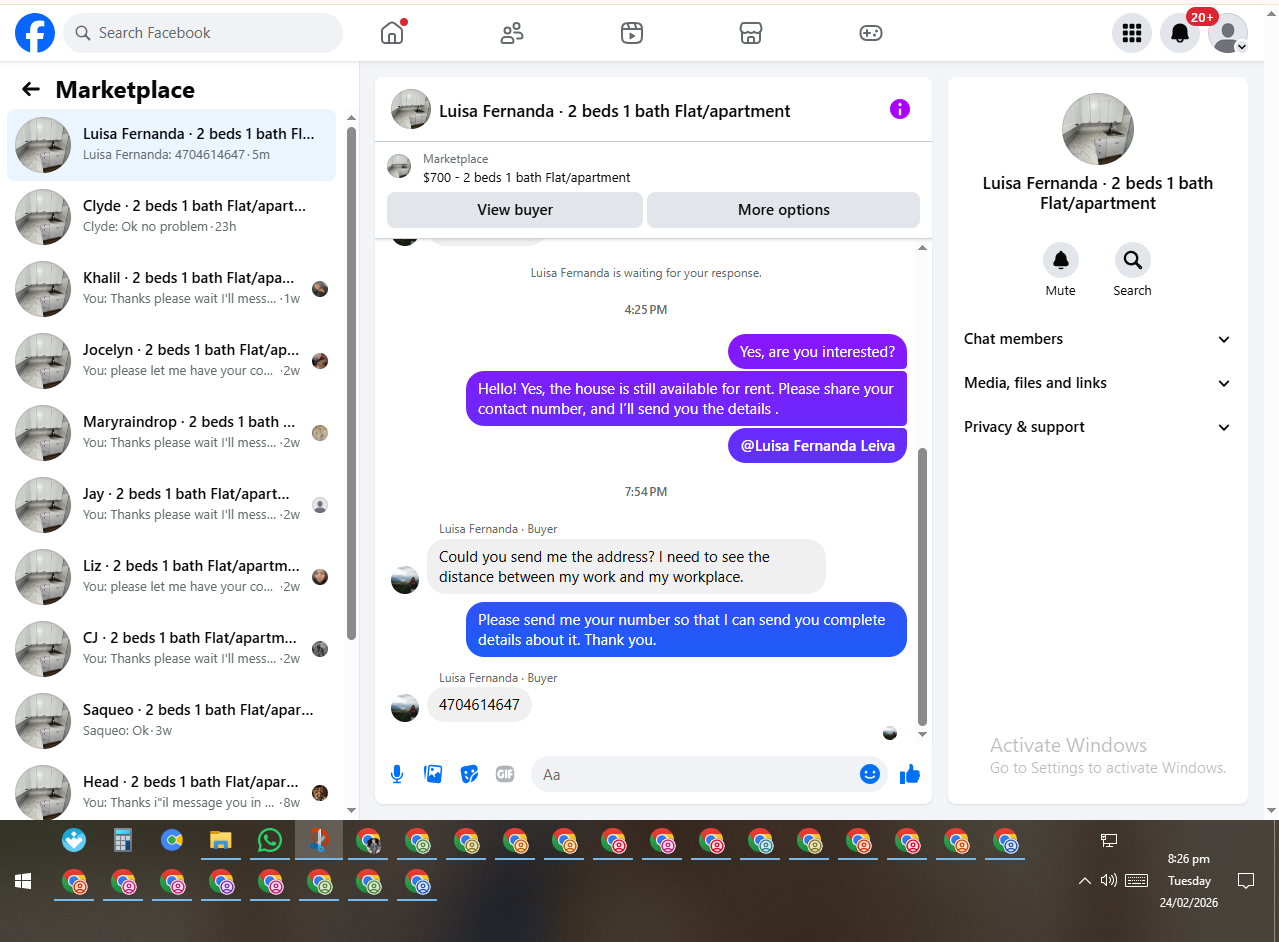The width and height of the screenshot is (1279, 942).
Task: Open Calculator from the taskbar
Action: click(123, 840)
